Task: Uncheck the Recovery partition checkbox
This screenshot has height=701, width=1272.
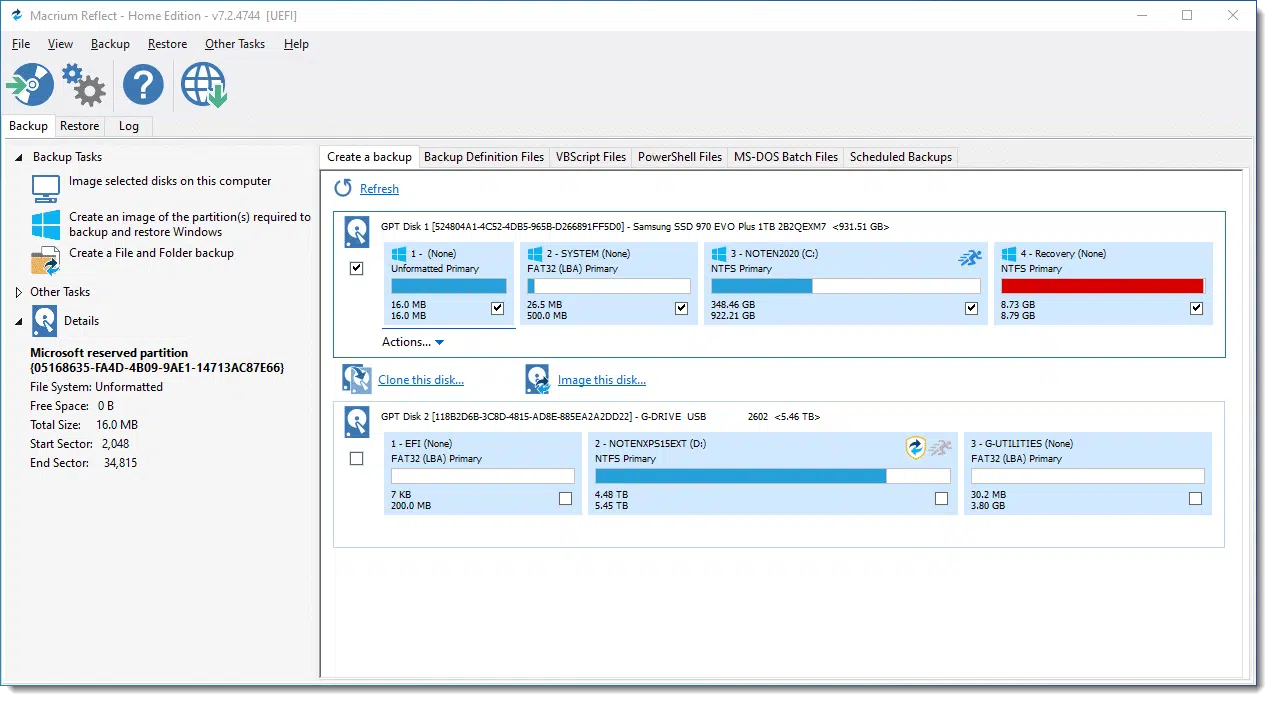Action: pyautogui.click(x=1197, y=309)
